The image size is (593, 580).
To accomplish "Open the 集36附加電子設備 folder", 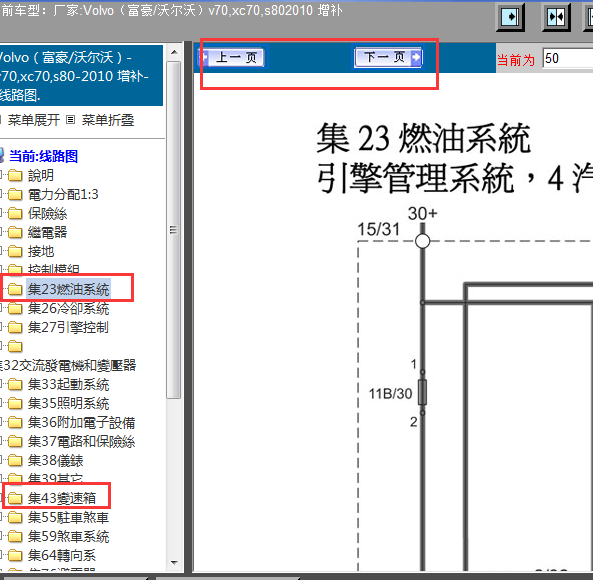I will pyautogui.click(x=81, y=422).
